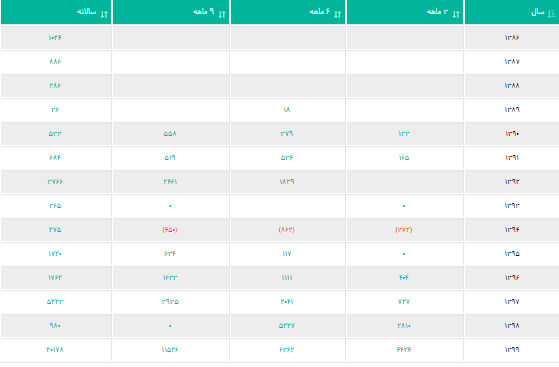Click sort arrows of the ۳ ماهه column
Viewport: 559px width, 367px height.
[456, 14]
